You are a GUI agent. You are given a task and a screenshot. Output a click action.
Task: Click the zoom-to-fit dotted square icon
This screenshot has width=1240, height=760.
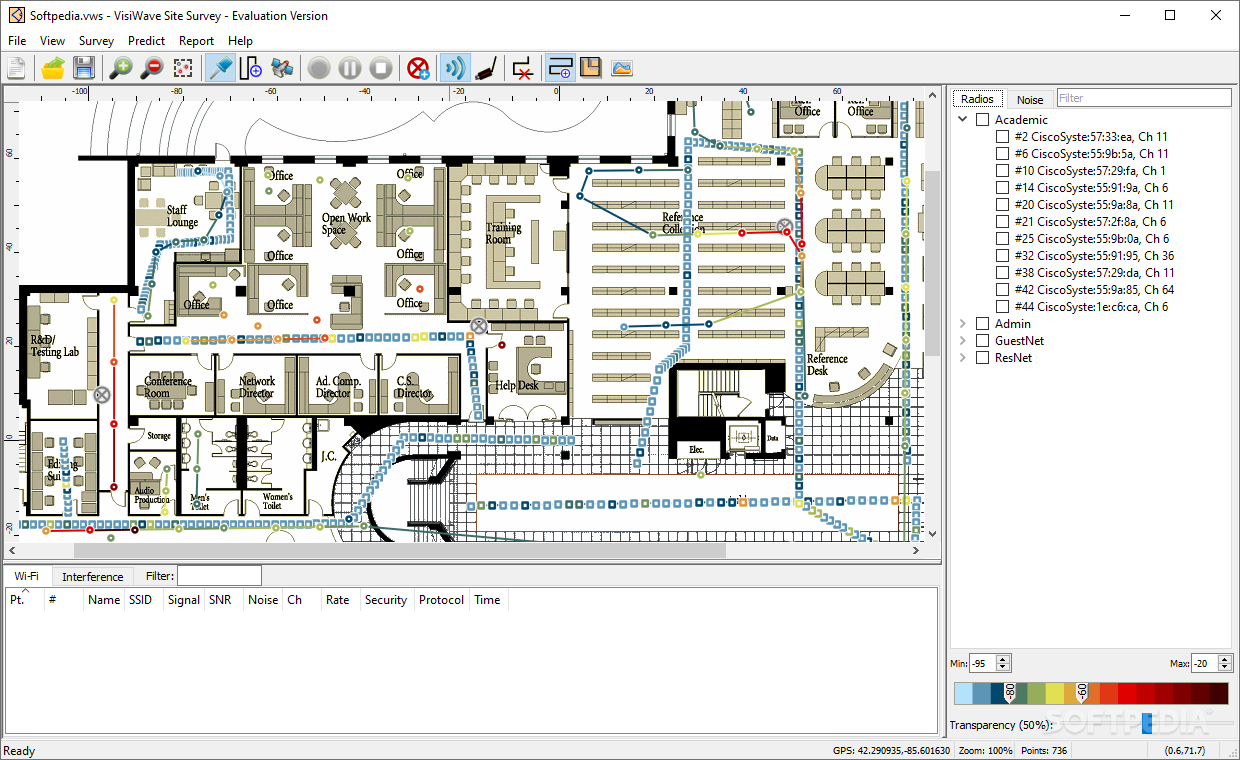(x=183, y=68)
